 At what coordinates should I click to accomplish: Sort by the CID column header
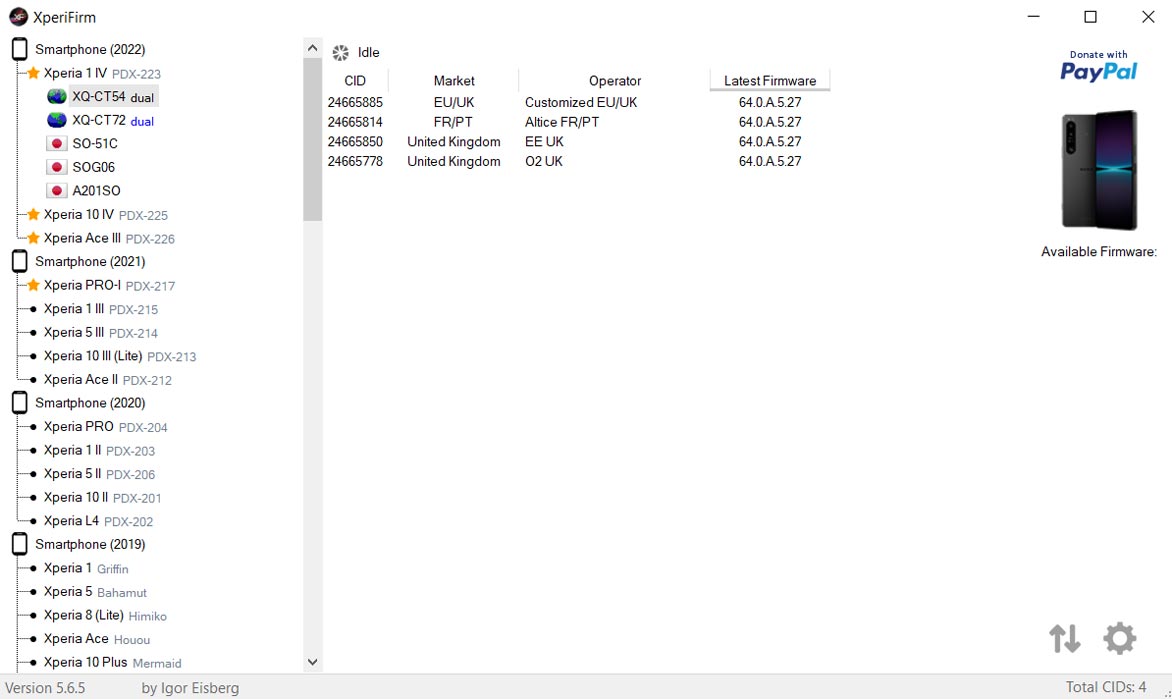[355, 81]
